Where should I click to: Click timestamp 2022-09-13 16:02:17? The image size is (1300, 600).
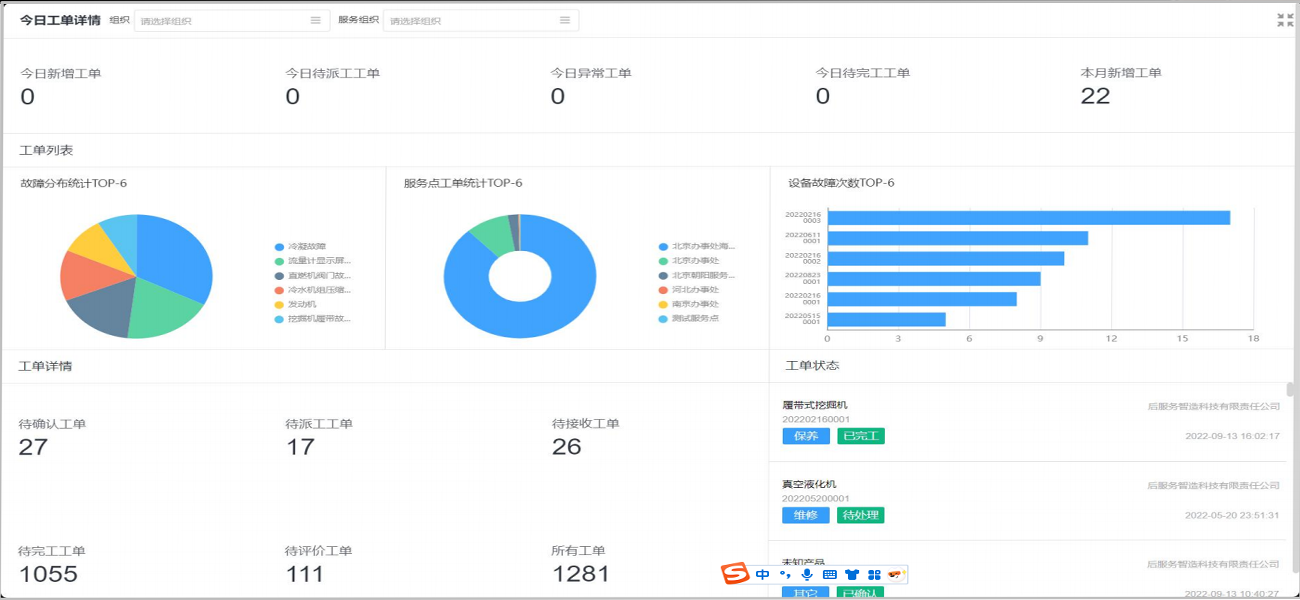(x=1232, y=436)
